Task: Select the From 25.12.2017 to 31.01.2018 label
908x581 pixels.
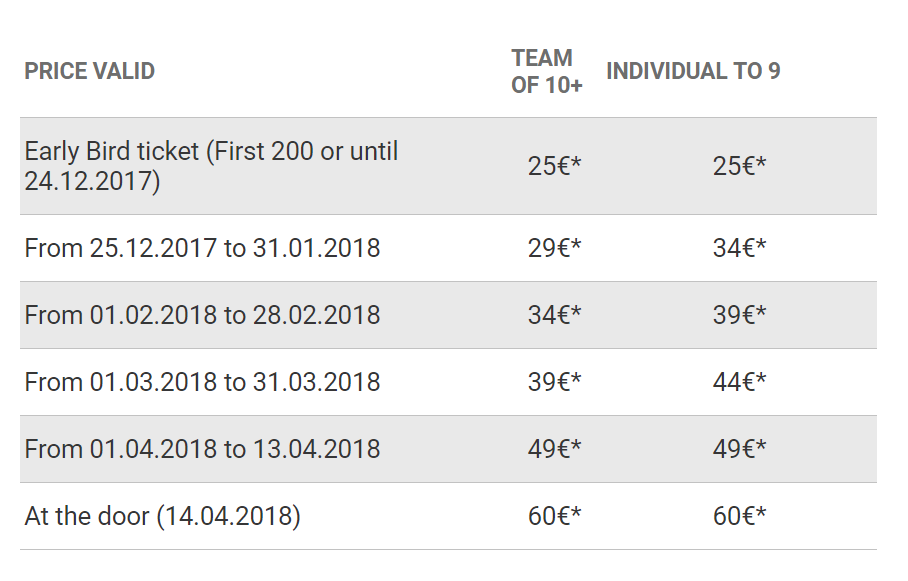Action: pyautogui.click(x=202, y=248)
